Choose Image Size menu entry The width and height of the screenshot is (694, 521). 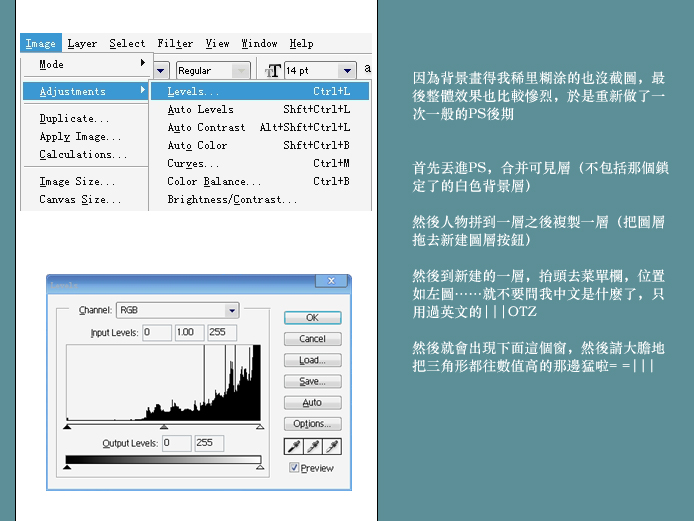coord(77,181)
